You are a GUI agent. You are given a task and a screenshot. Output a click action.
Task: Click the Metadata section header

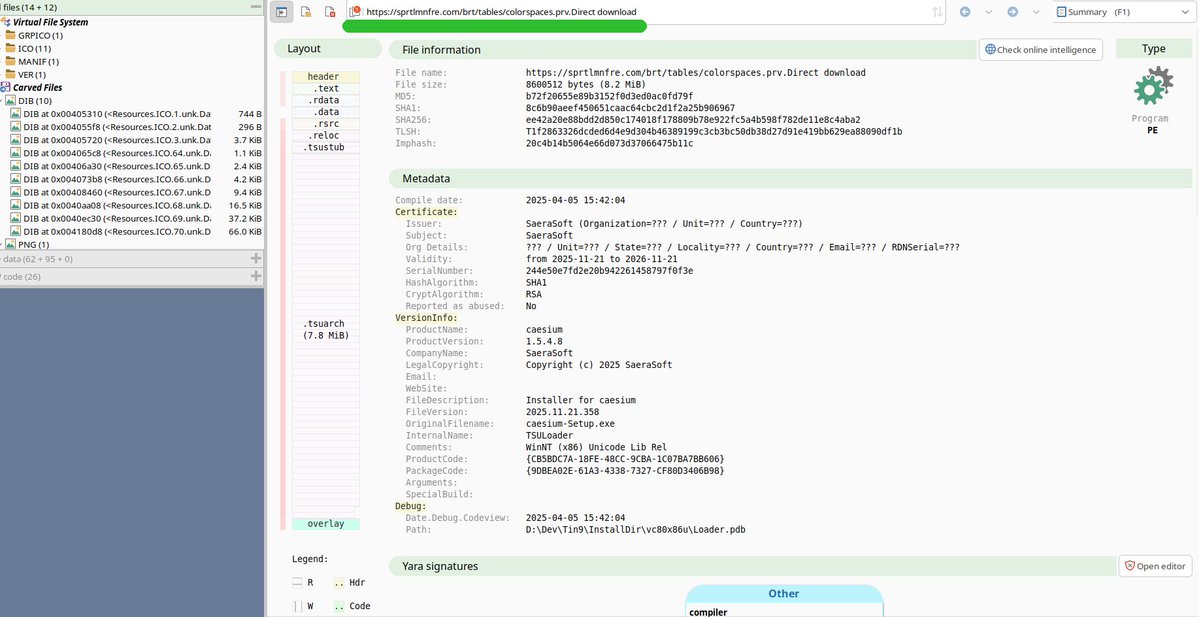coord(790,178)
